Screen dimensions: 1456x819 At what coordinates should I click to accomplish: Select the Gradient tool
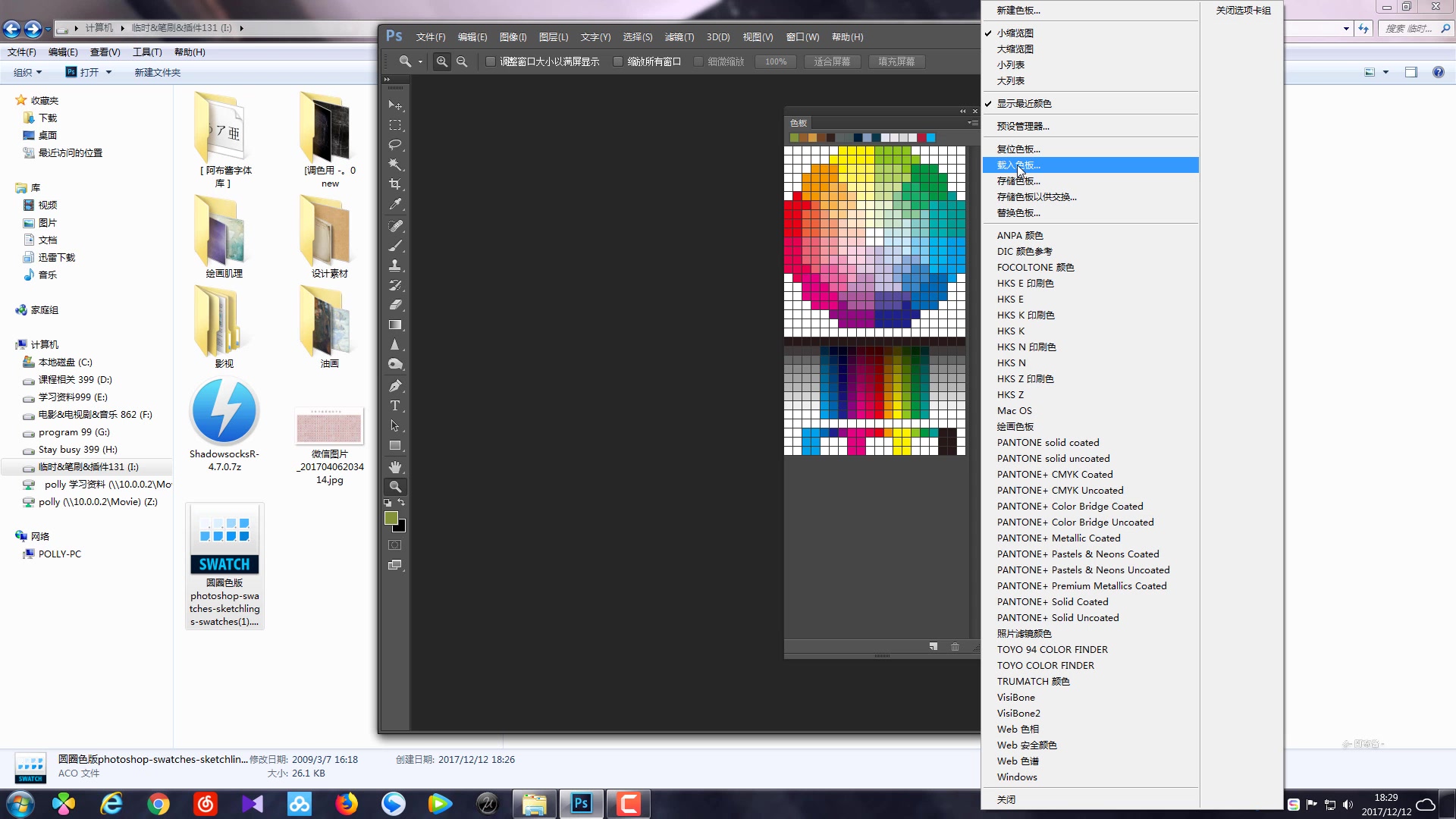[x=395, y=325]
